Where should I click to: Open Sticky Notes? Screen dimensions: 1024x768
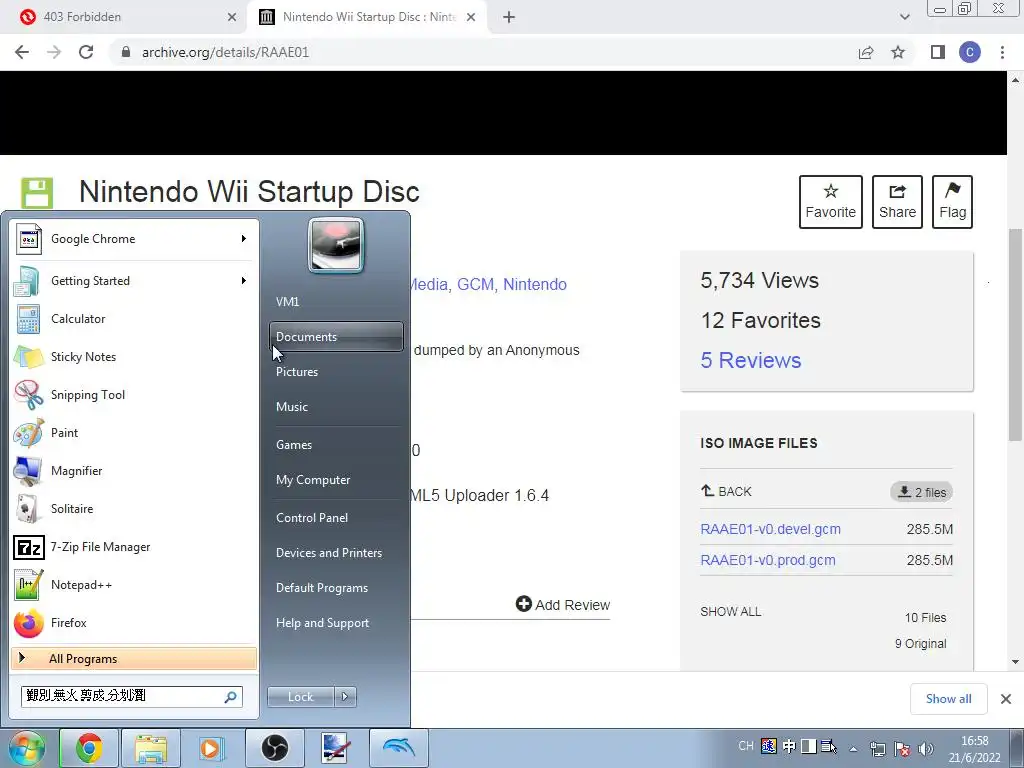tap(134, 357)
